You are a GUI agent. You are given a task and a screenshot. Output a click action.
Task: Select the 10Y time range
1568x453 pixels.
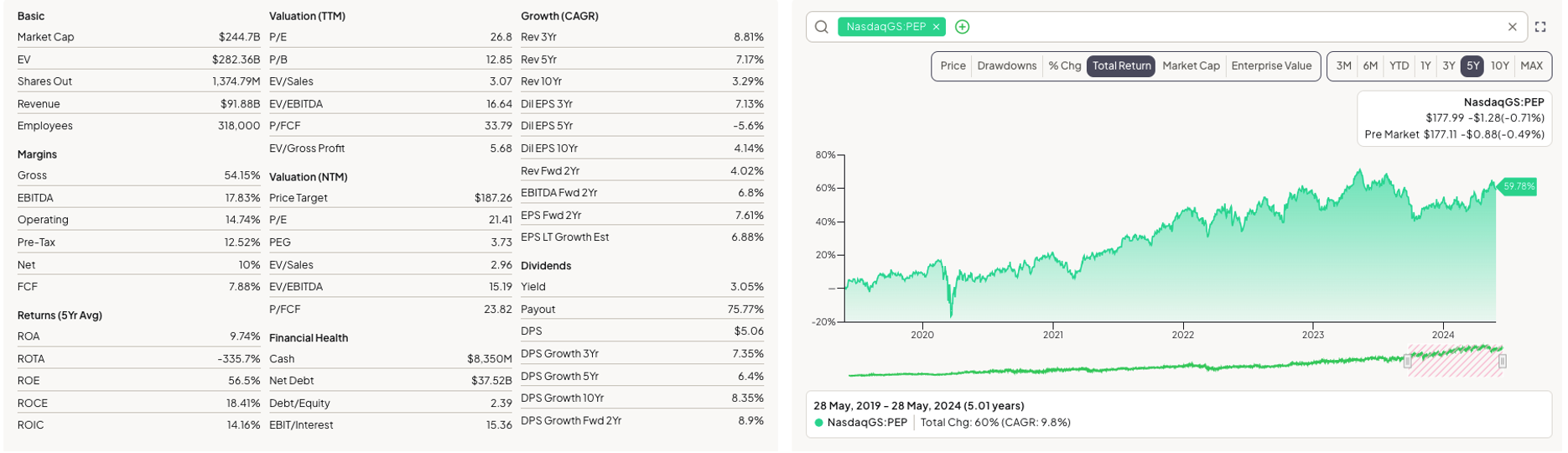tap(1499, 66)
